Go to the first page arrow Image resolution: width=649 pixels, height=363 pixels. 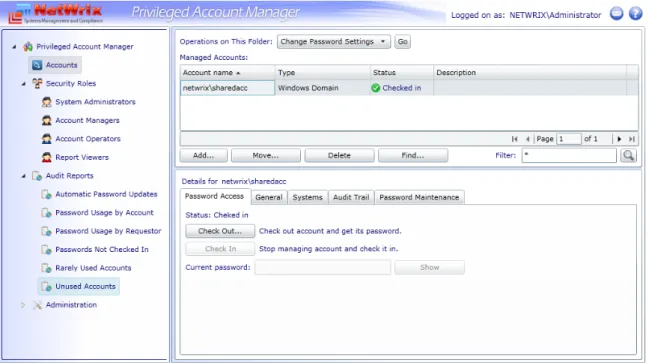click(x=514, y=139)
